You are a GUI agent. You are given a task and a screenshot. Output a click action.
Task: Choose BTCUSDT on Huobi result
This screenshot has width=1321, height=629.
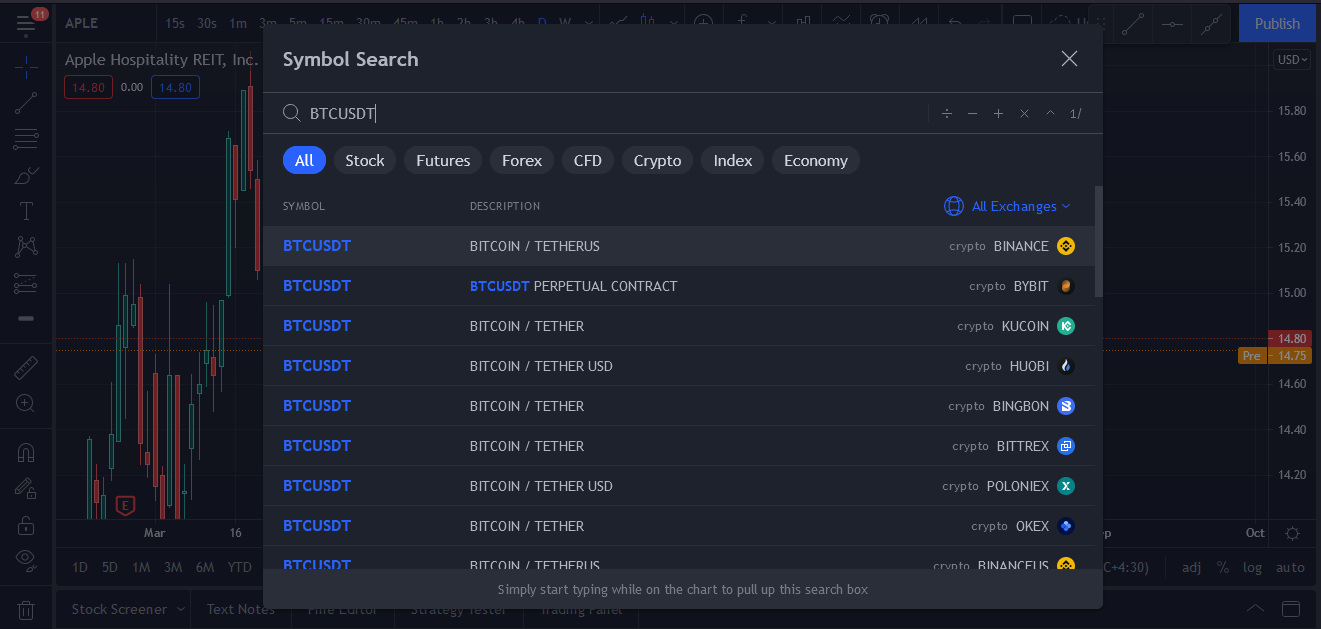(679, 366)
